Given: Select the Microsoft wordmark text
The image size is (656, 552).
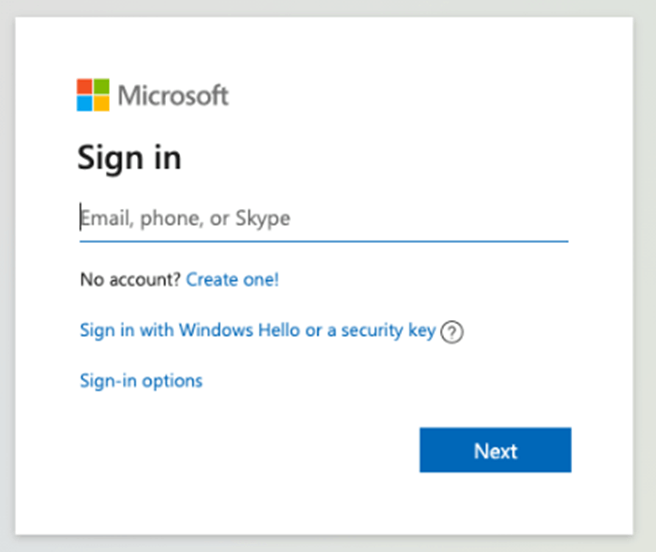Looking at the screenshot, I should 173,95.
